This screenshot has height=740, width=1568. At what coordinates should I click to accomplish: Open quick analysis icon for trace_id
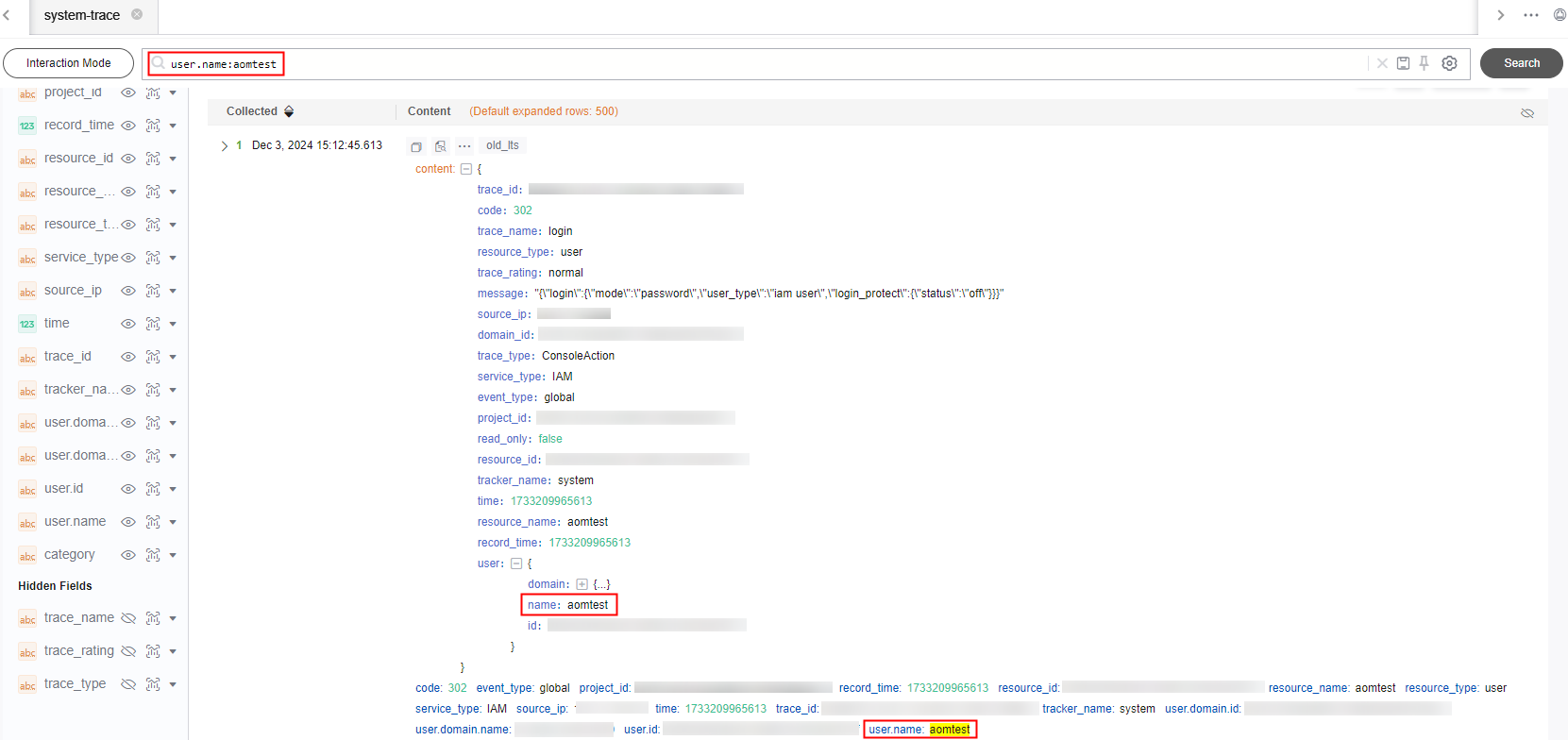pyautogui.click(x=153, y=357)
